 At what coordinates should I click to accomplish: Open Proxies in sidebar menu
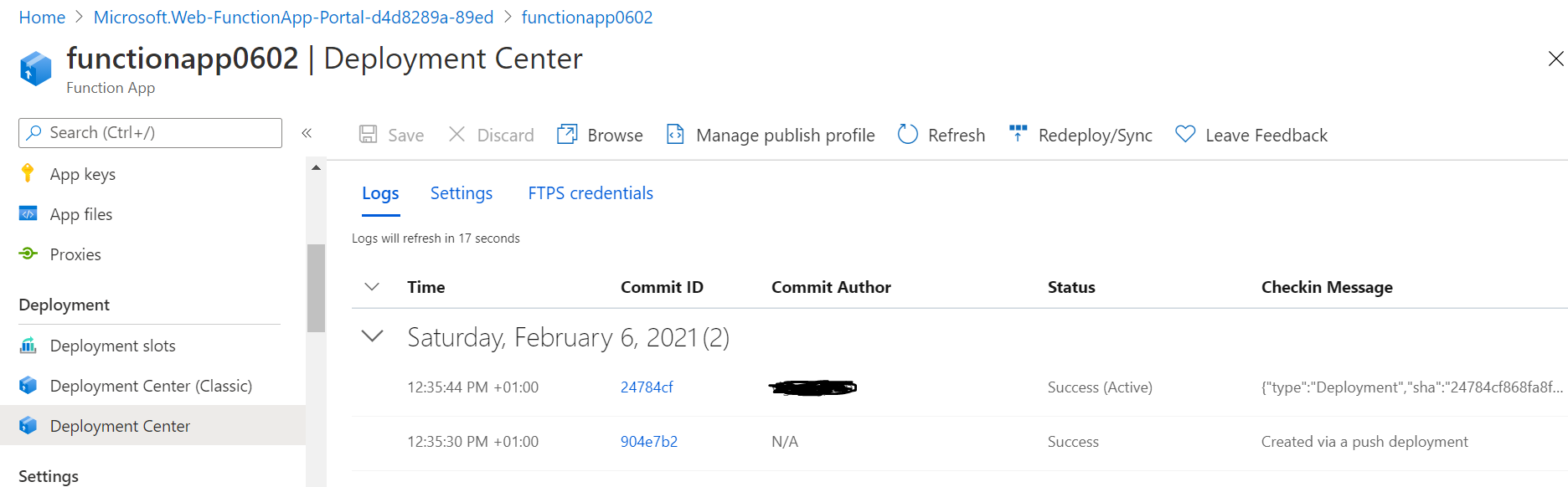tap(75, 254)
